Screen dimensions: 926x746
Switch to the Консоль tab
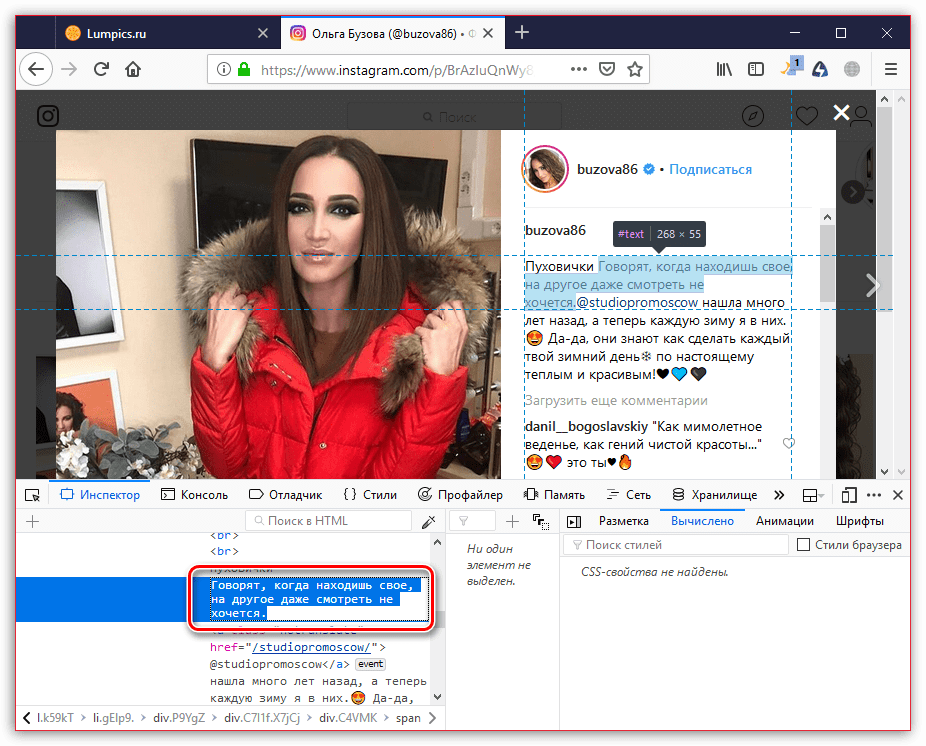(x=198, y=495)
